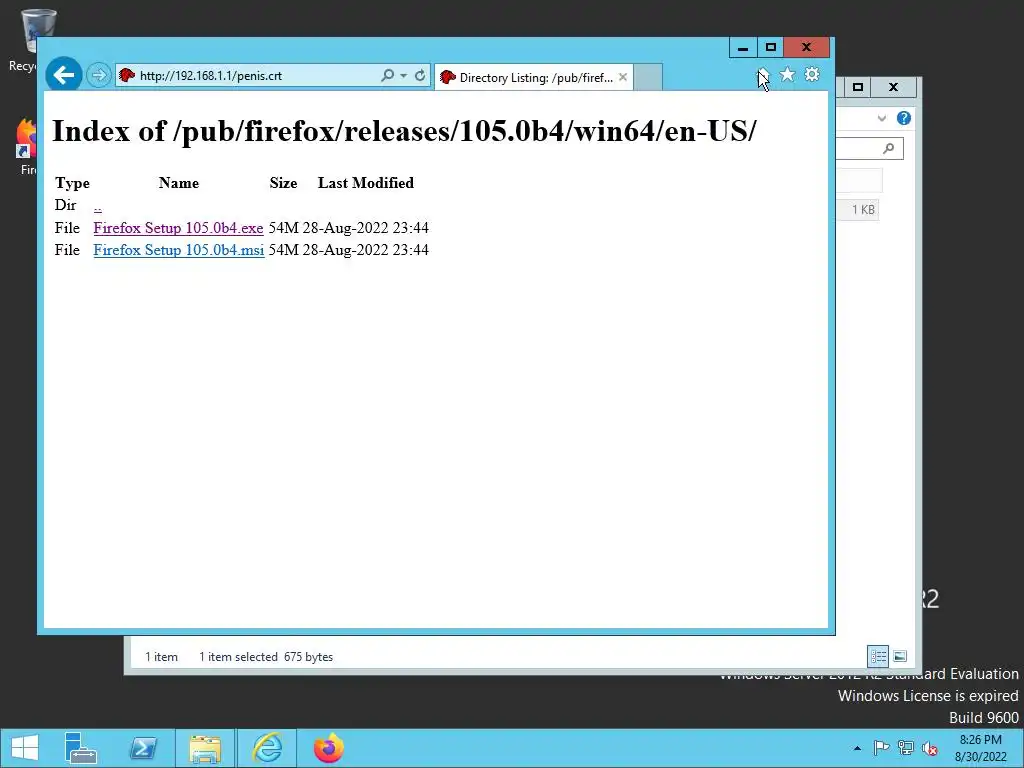Expand the address bar autocomplete dropdown arrow
Screen dimensions: 1024x768
click(x=404, y=76)
